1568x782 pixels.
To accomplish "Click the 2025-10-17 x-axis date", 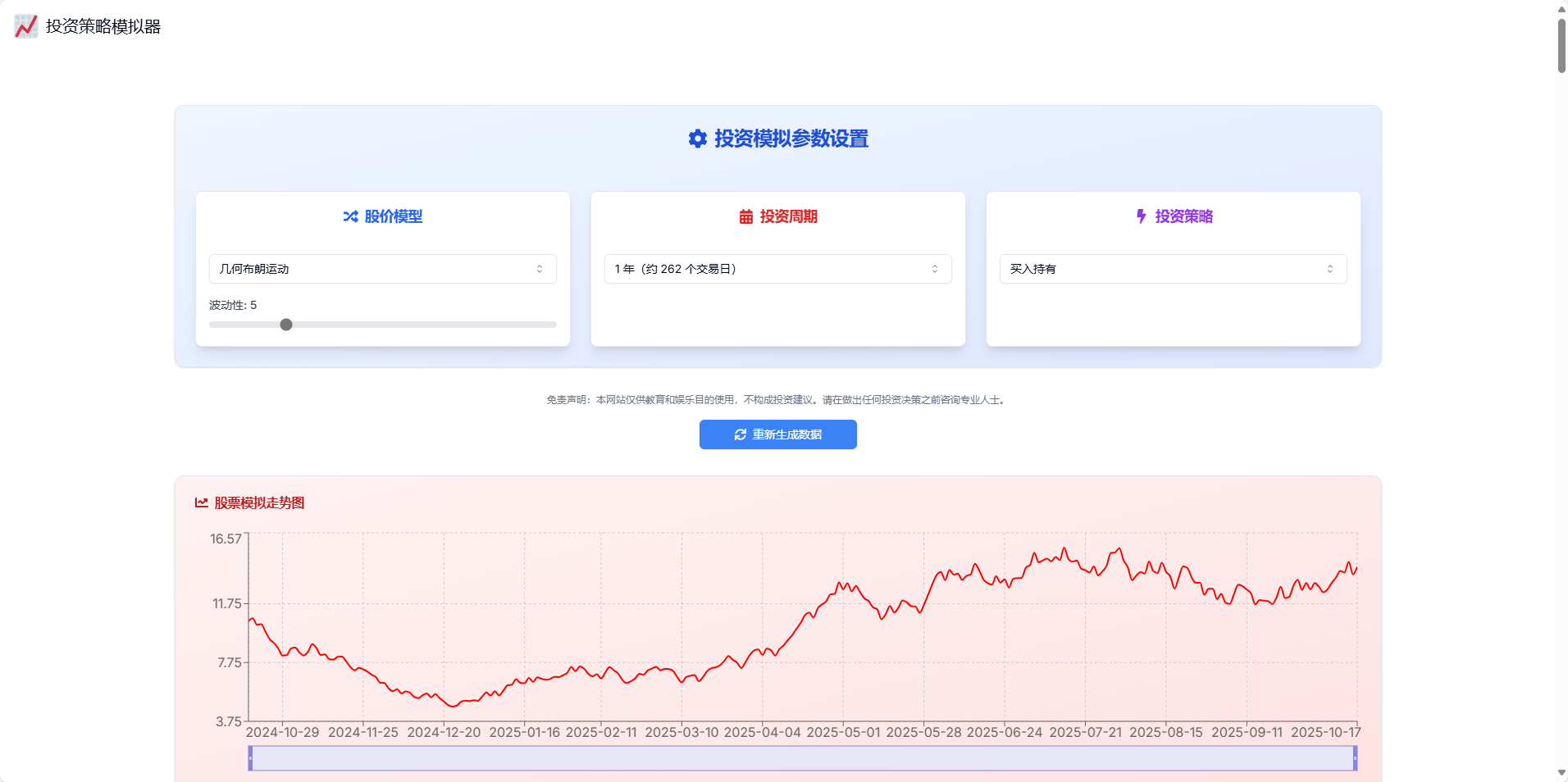I will click(x=1326, y=732).
